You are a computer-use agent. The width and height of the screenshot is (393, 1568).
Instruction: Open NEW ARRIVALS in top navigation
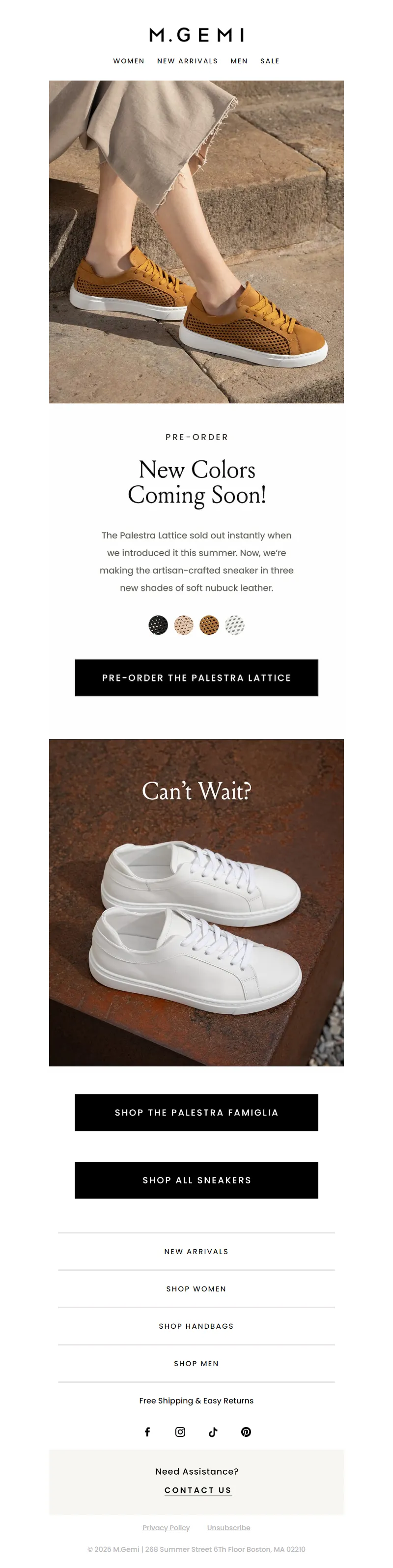click(x=187, y=61)
